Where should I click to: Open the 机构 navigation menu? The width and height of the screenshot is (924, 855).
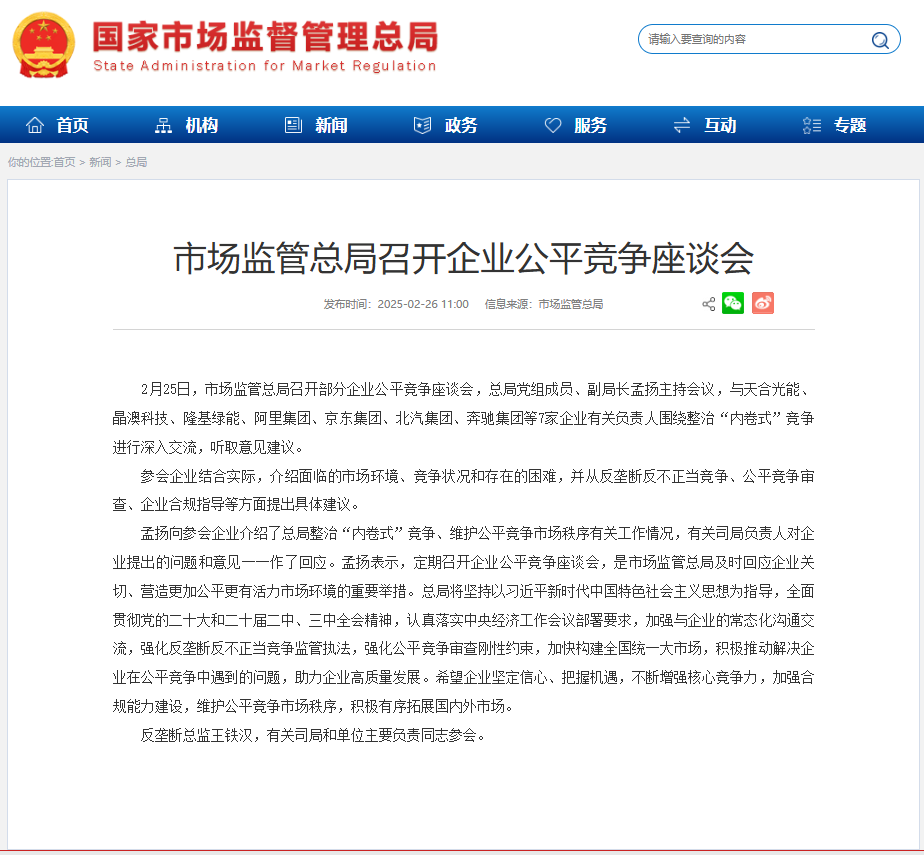coord(202,125)
